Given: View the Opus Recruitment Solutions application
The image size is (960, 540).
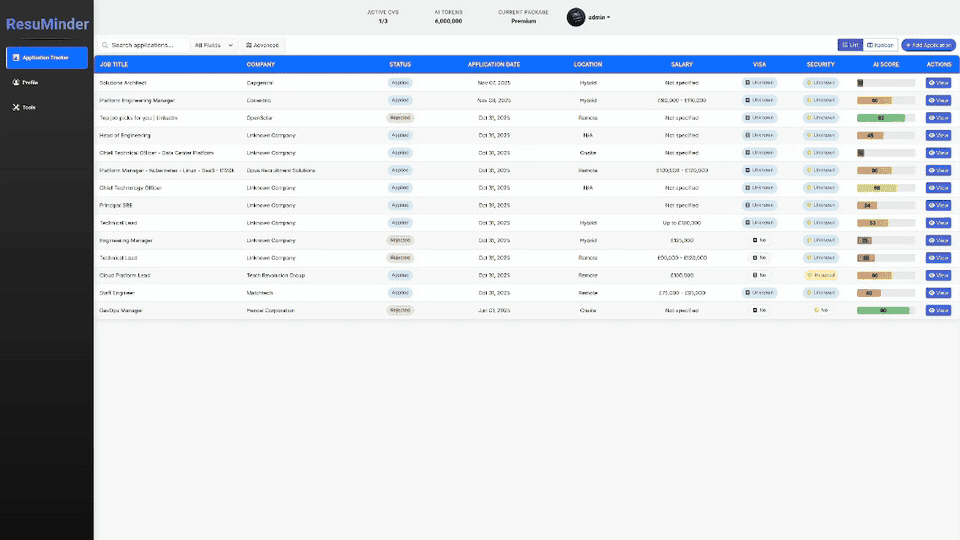Looking at the screenshot, I should click(938, 170).
